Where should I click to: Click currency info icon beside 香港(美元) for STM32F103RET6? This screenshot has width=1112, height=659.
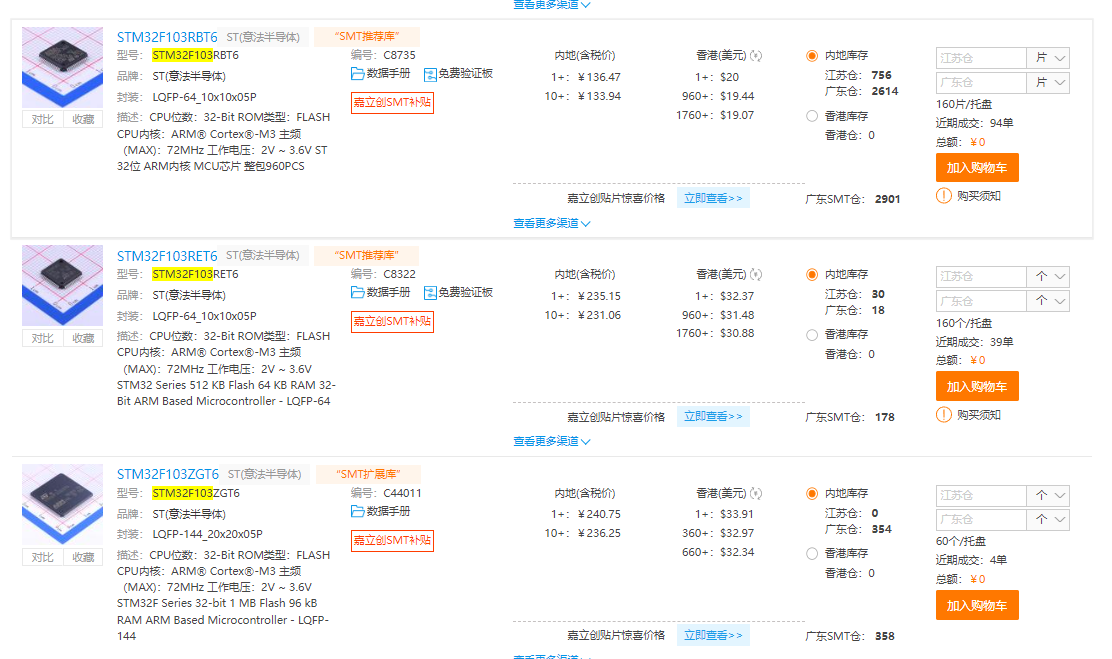756,275
